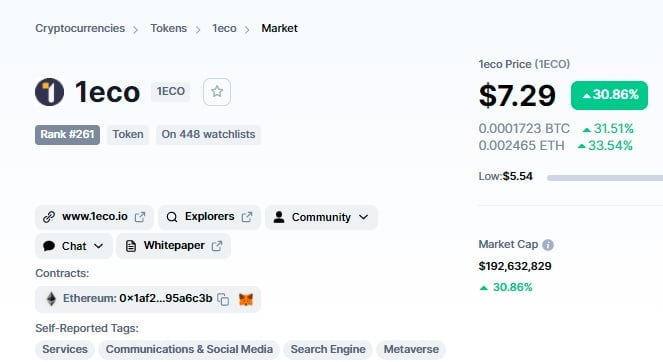Screen dimensions: 663x362
Task: Select the Search Engine tag
Action: click(328, 349)
